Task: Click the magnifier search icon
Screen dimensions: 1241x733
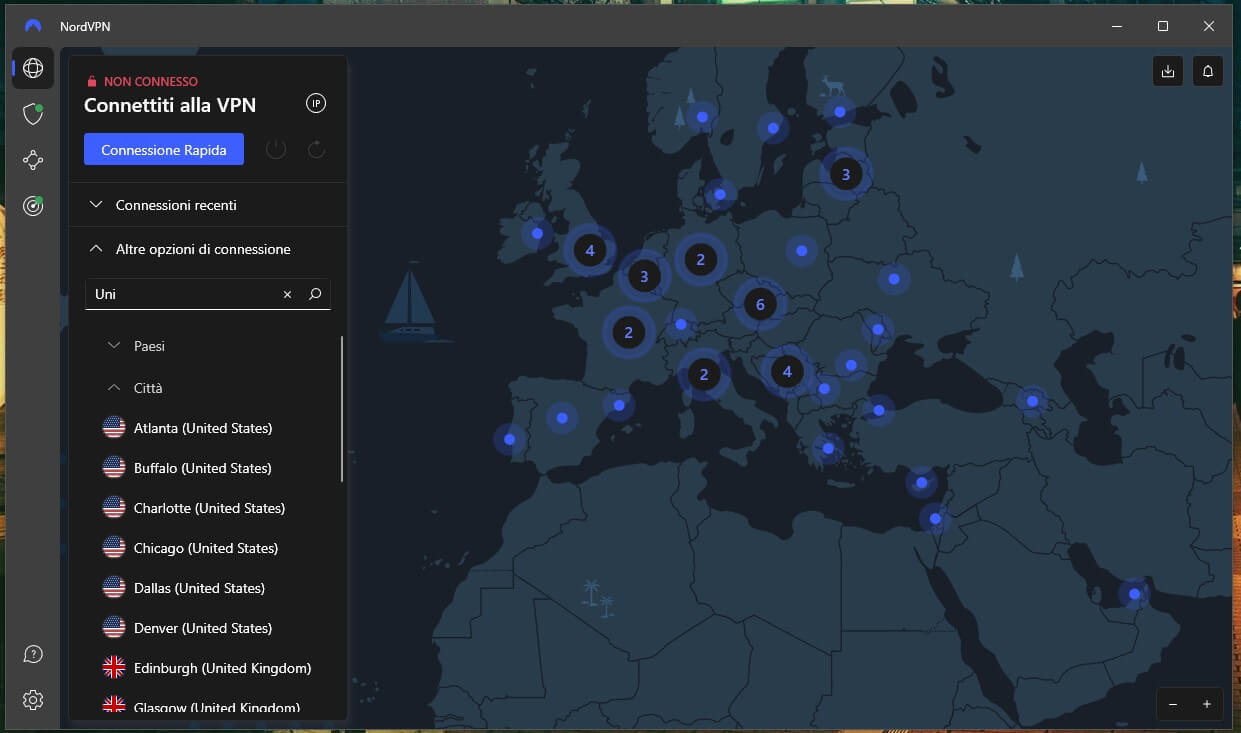Action: point(315,294)
